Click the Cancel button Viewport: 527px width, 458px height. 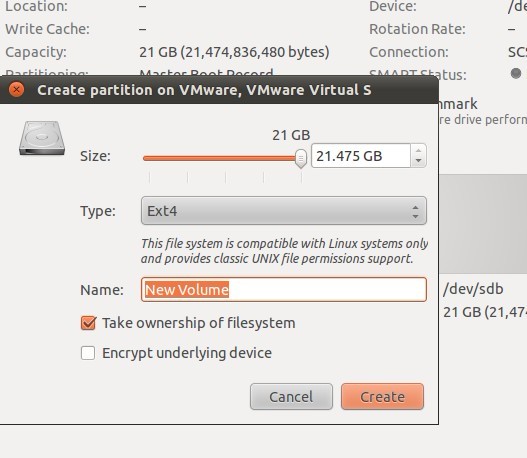pyautogui.click(x=291, y=397)
